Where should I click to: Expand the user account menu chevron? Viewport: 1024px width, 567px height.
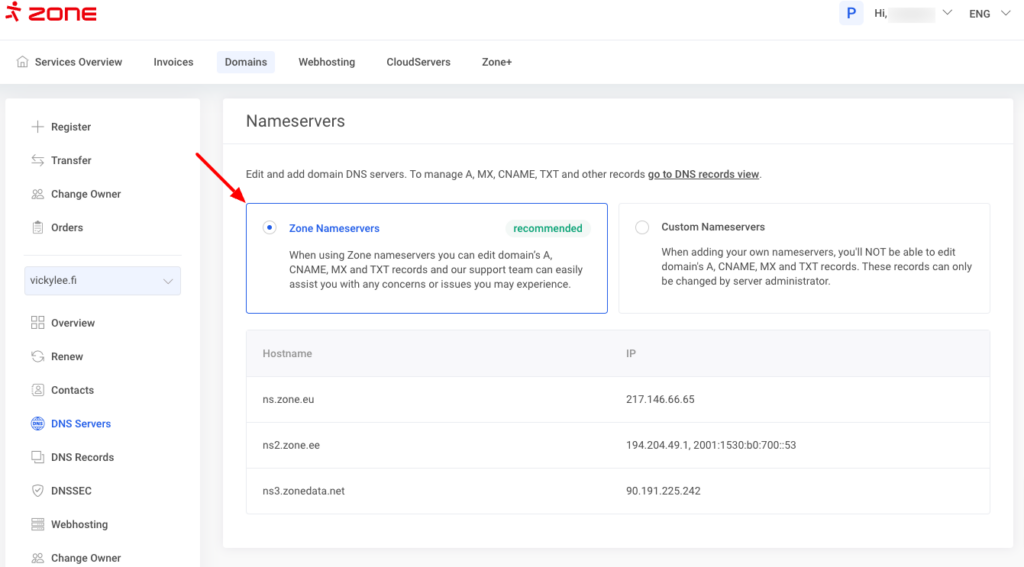(947, 14)
